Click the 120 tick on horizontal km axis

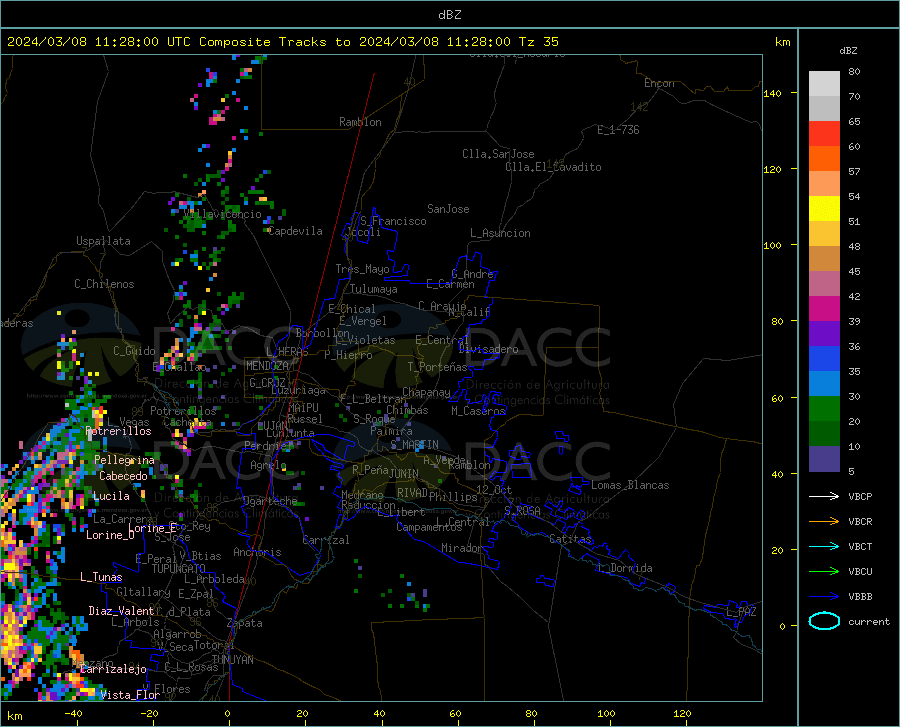[682, 714]
